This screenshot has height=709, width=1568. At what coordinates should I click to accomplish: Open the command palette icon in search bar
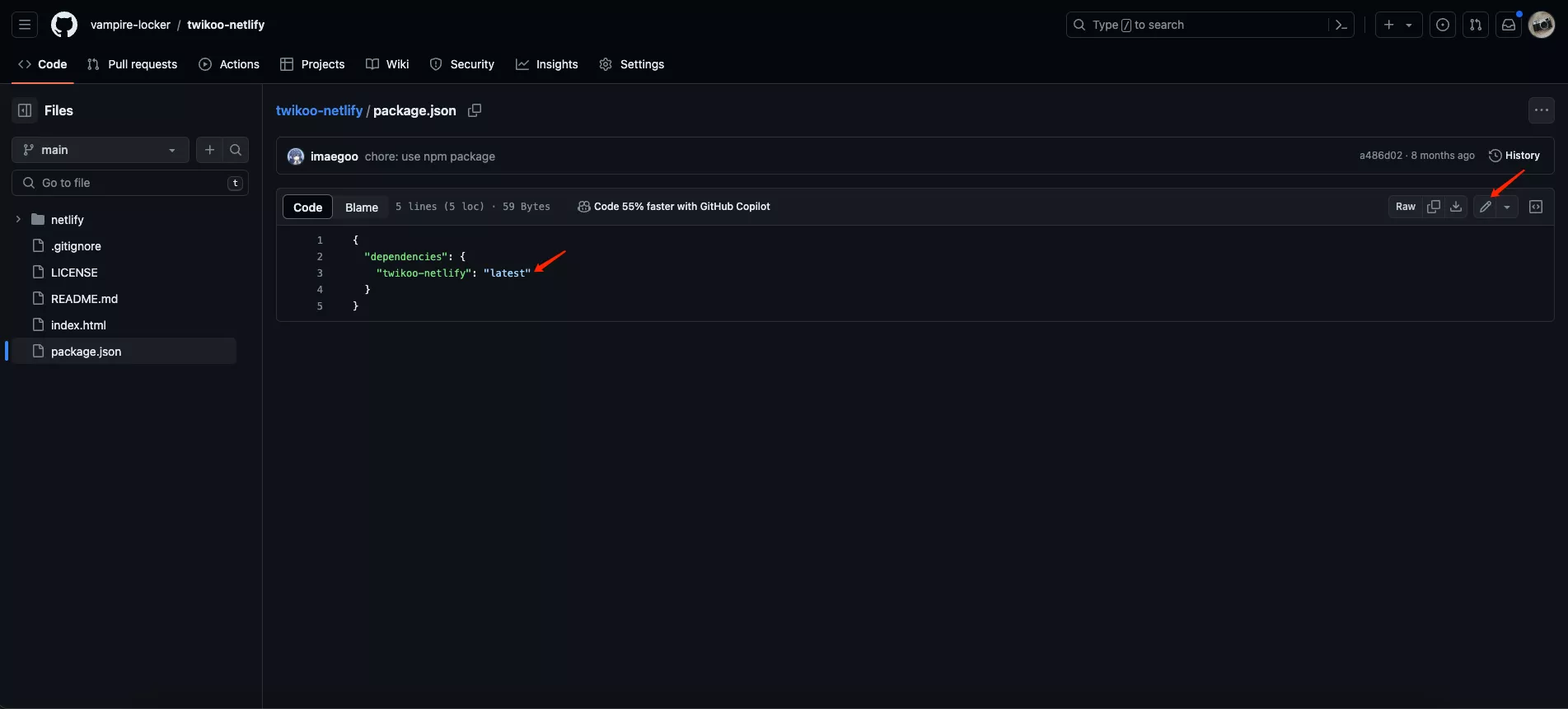(x=1341, y=25)
